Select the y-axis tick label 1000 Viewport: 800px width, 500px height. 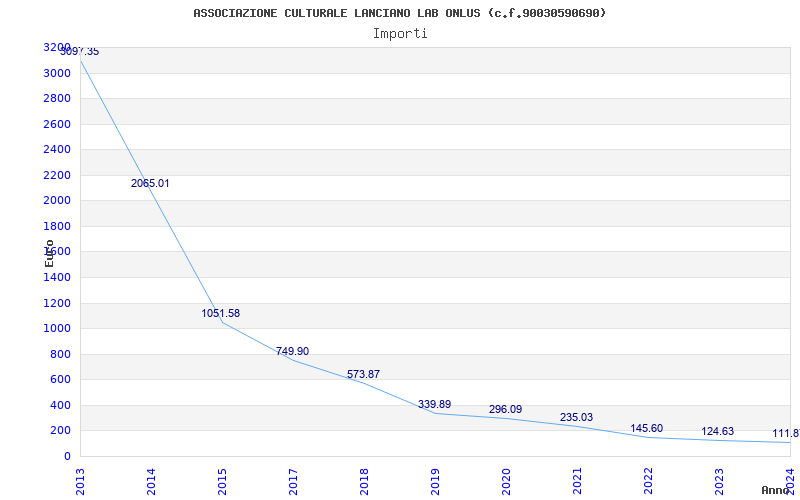tap(57, 329)
